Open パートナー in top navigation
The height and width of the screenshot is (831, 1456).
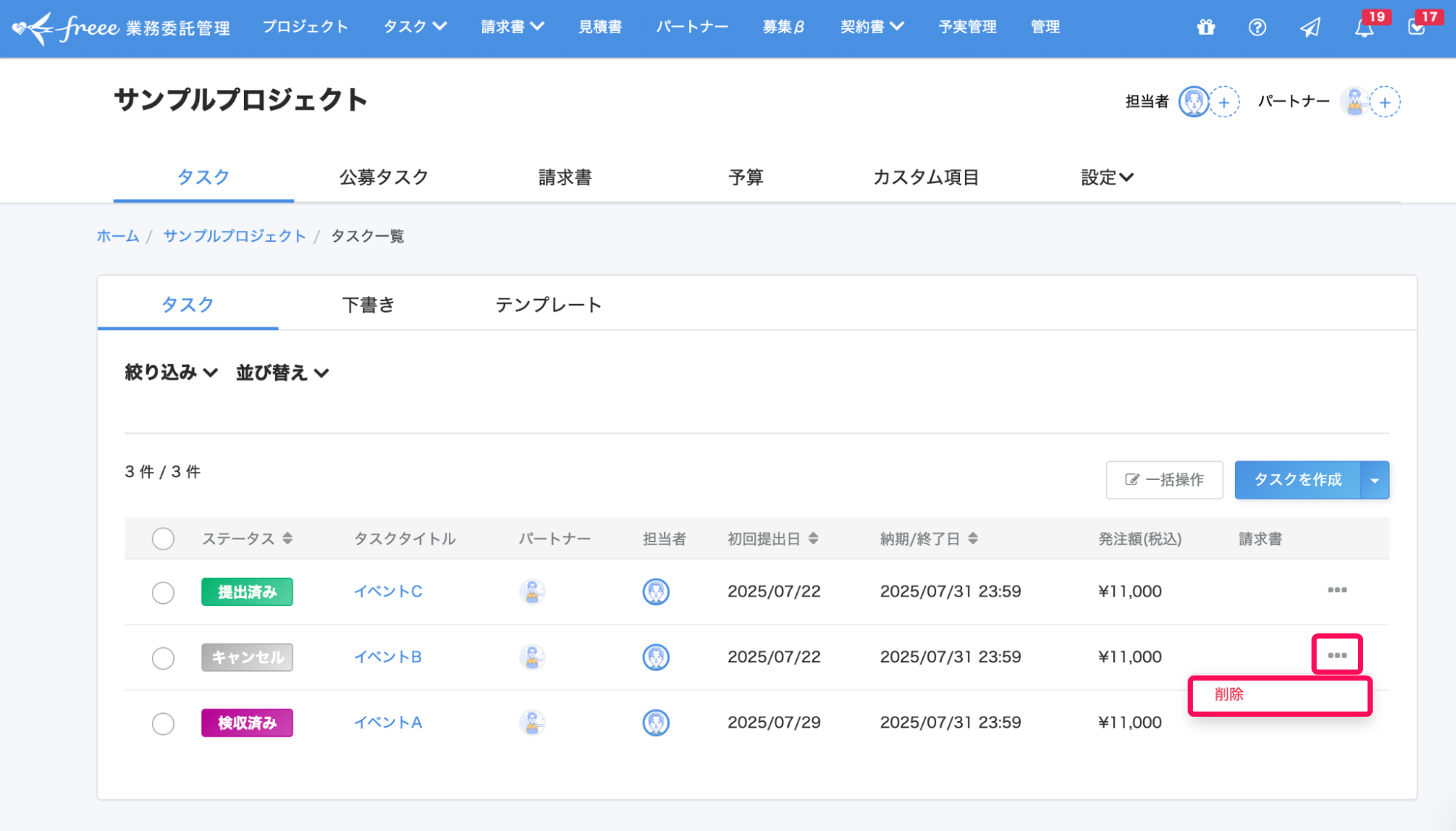point(692,27)
